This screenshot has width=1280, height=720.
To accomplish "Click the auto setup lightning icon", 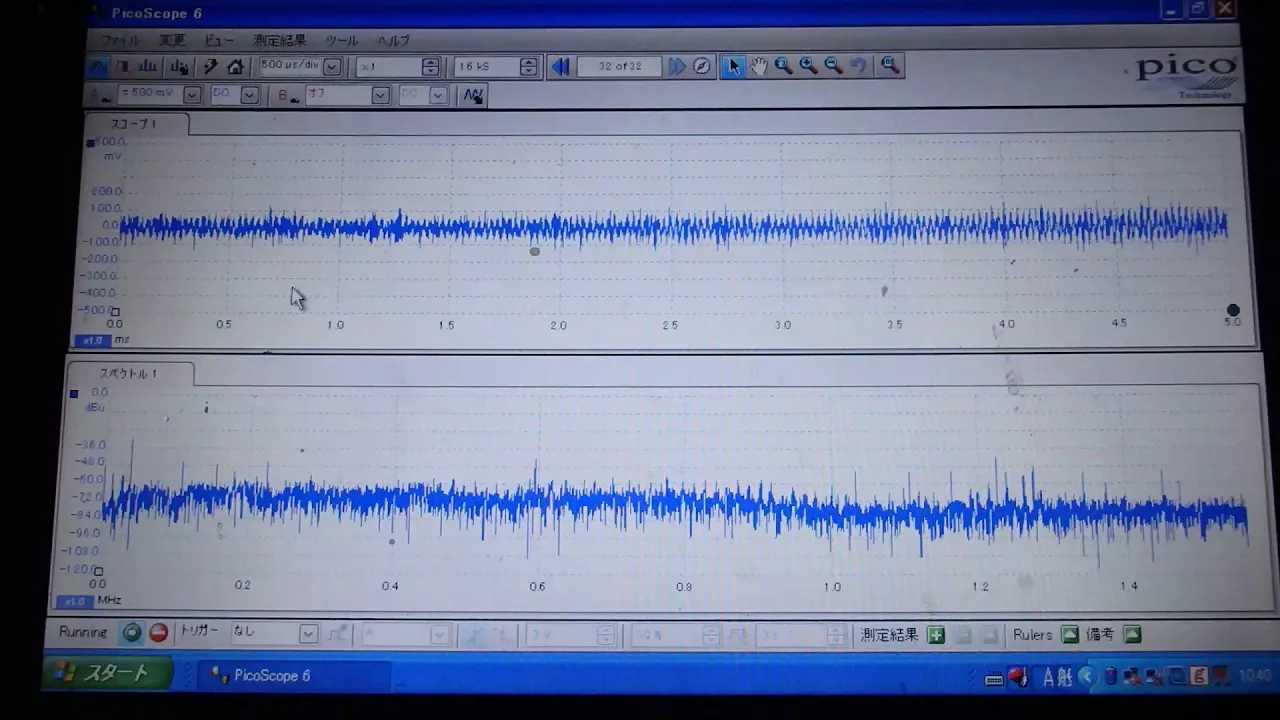I will pyautogui.click(x=211, y=67).
